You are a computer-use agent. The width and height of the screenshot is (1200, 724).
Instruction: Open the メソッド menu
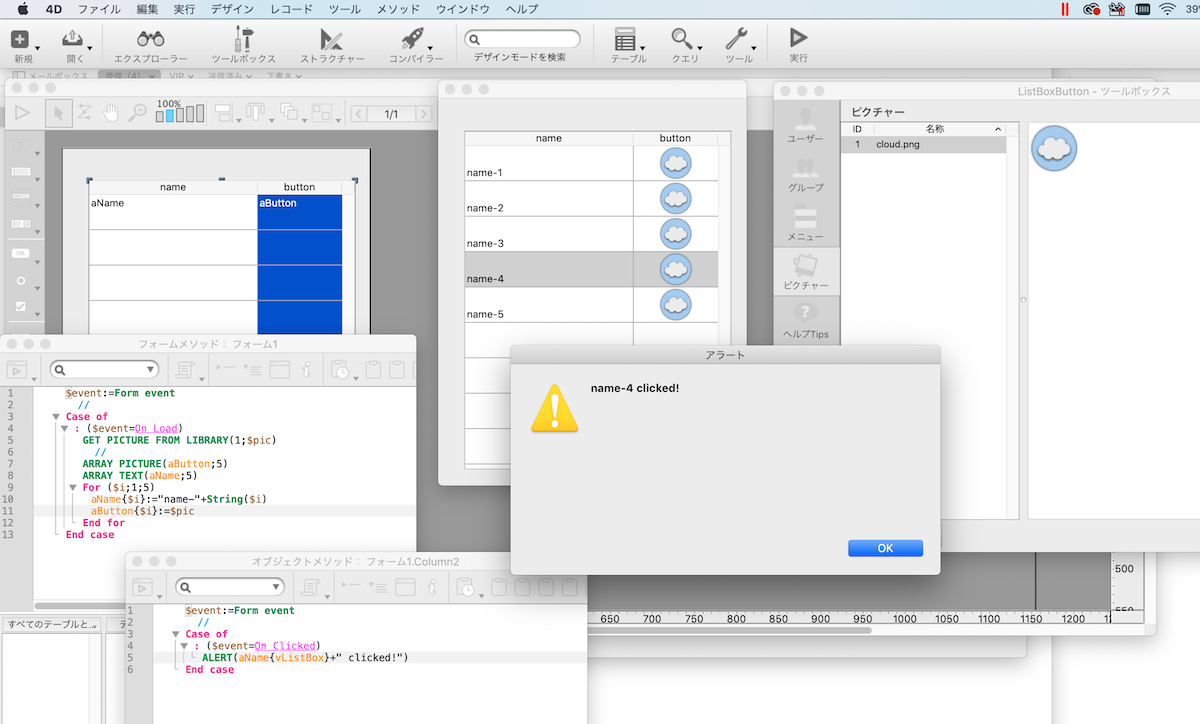tap(398, 9)
